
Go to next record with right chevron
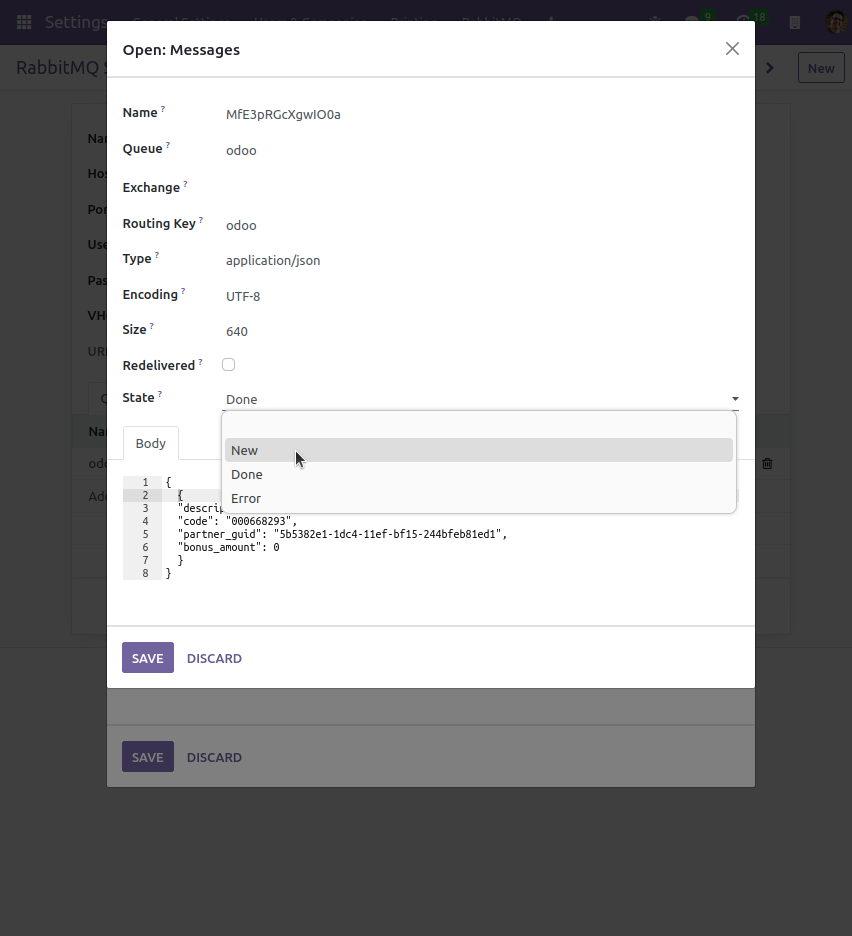[770, 68]
